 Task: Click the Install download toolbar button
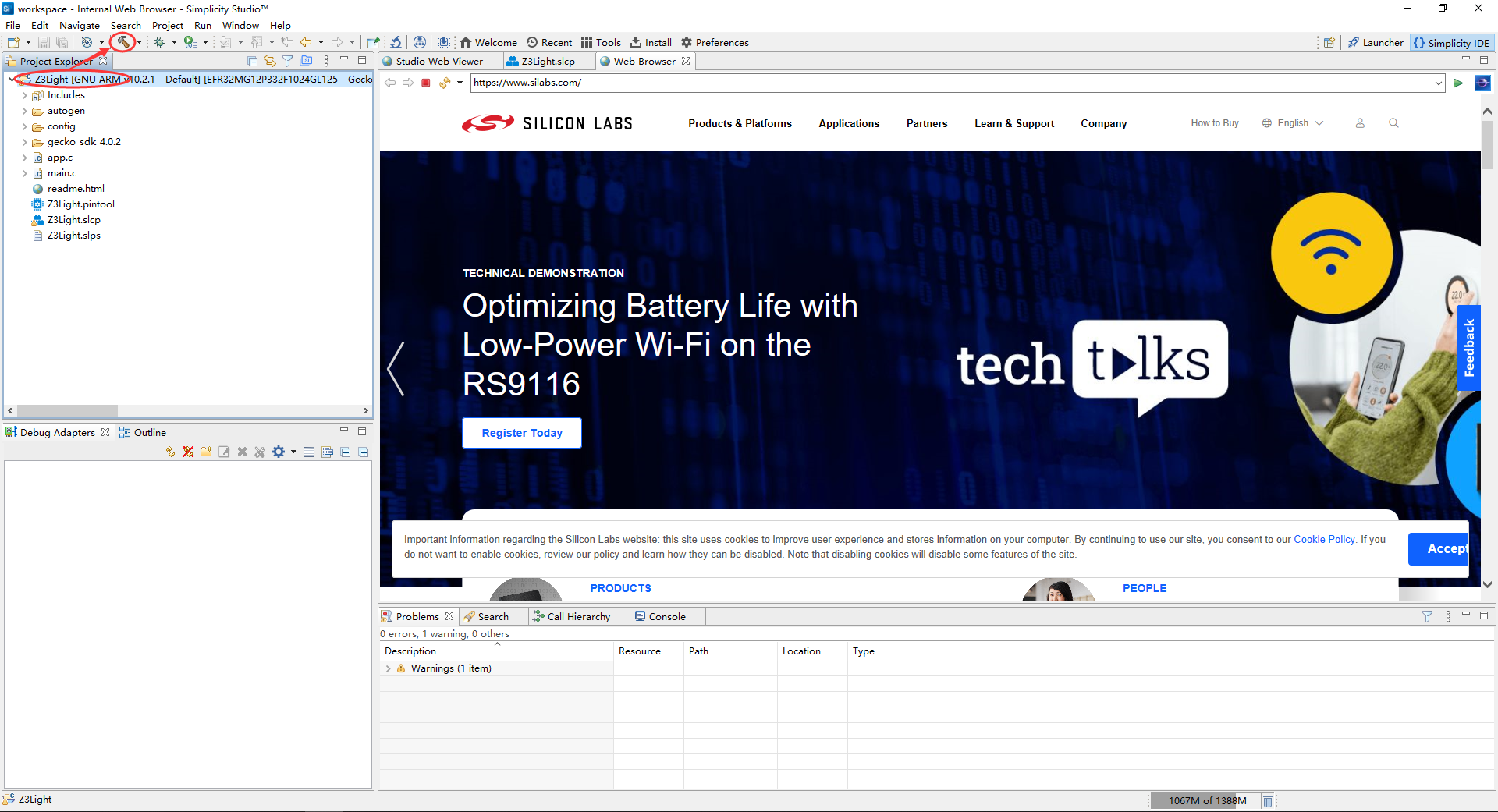(x=651, y=42)
